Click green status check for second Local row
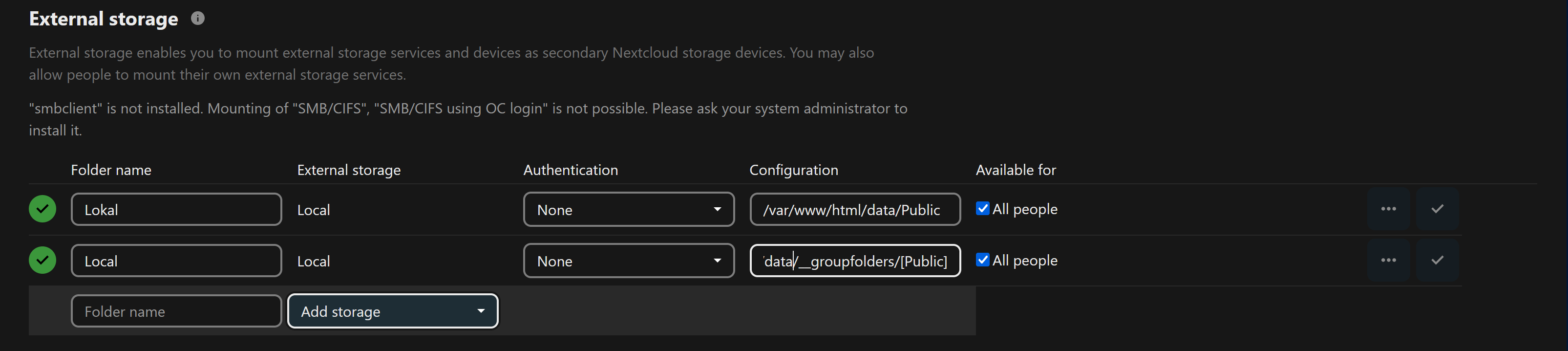The width and height of the screenshot is (1568, 351). point(42,260)
